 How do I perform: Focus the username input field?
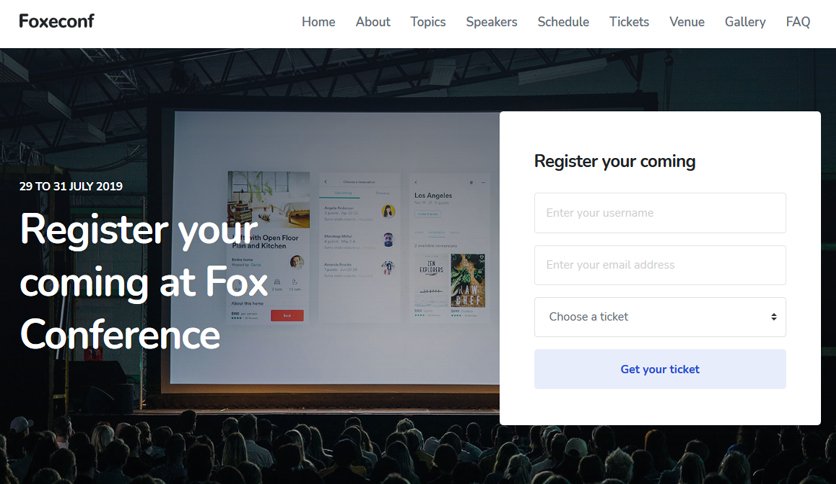coord(660,213)
